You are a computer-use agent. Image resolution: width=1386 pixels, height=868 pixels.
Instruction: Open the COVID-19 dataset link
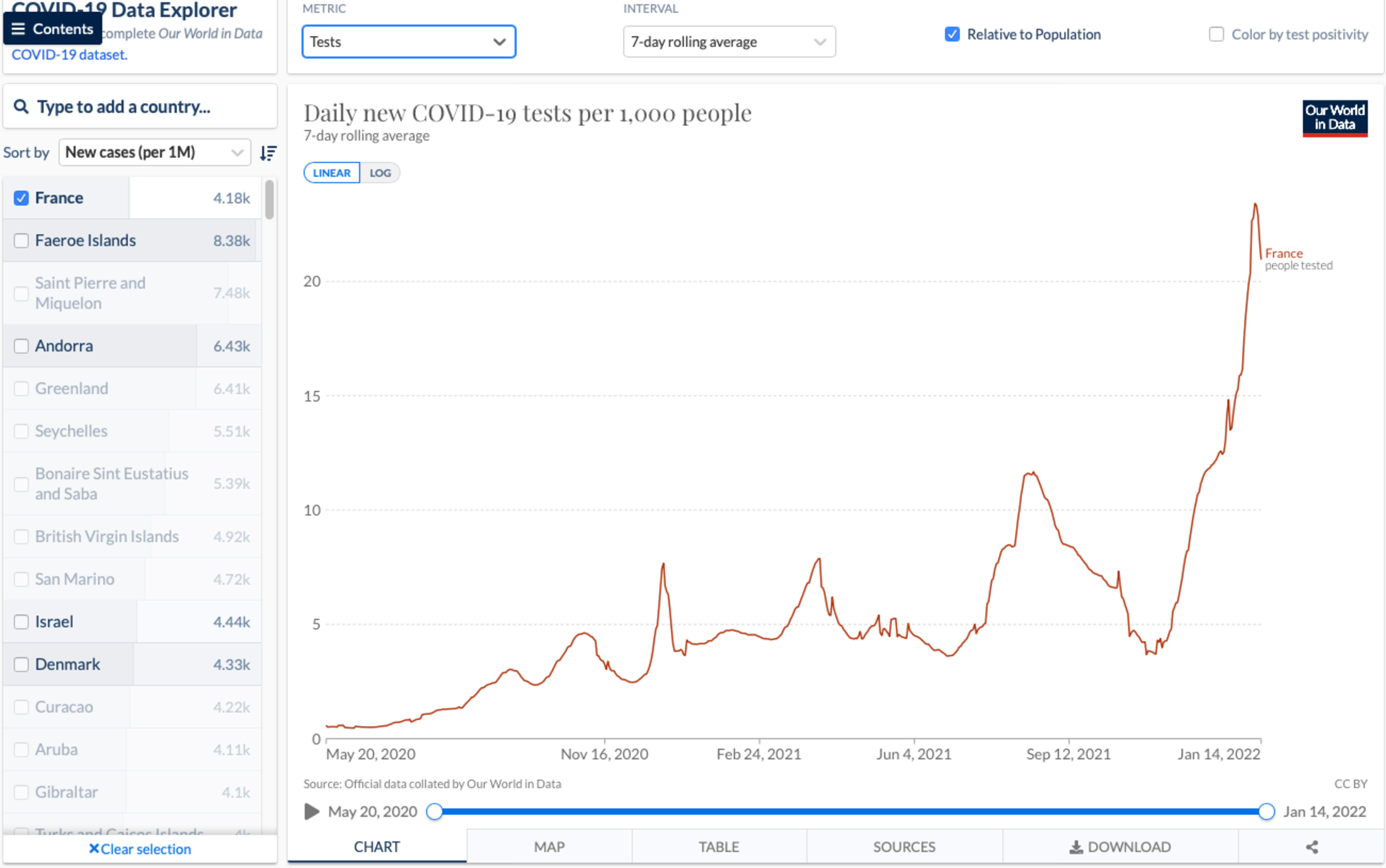coord(69,55)
